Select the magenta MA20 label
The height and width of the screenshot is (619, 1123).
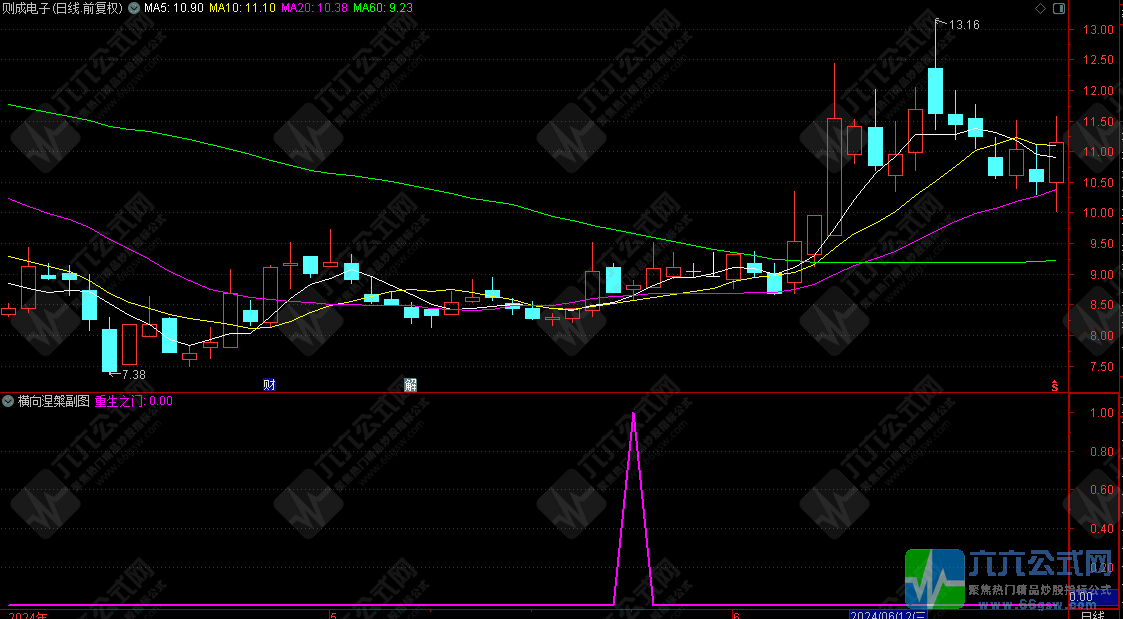click(314, 8)
